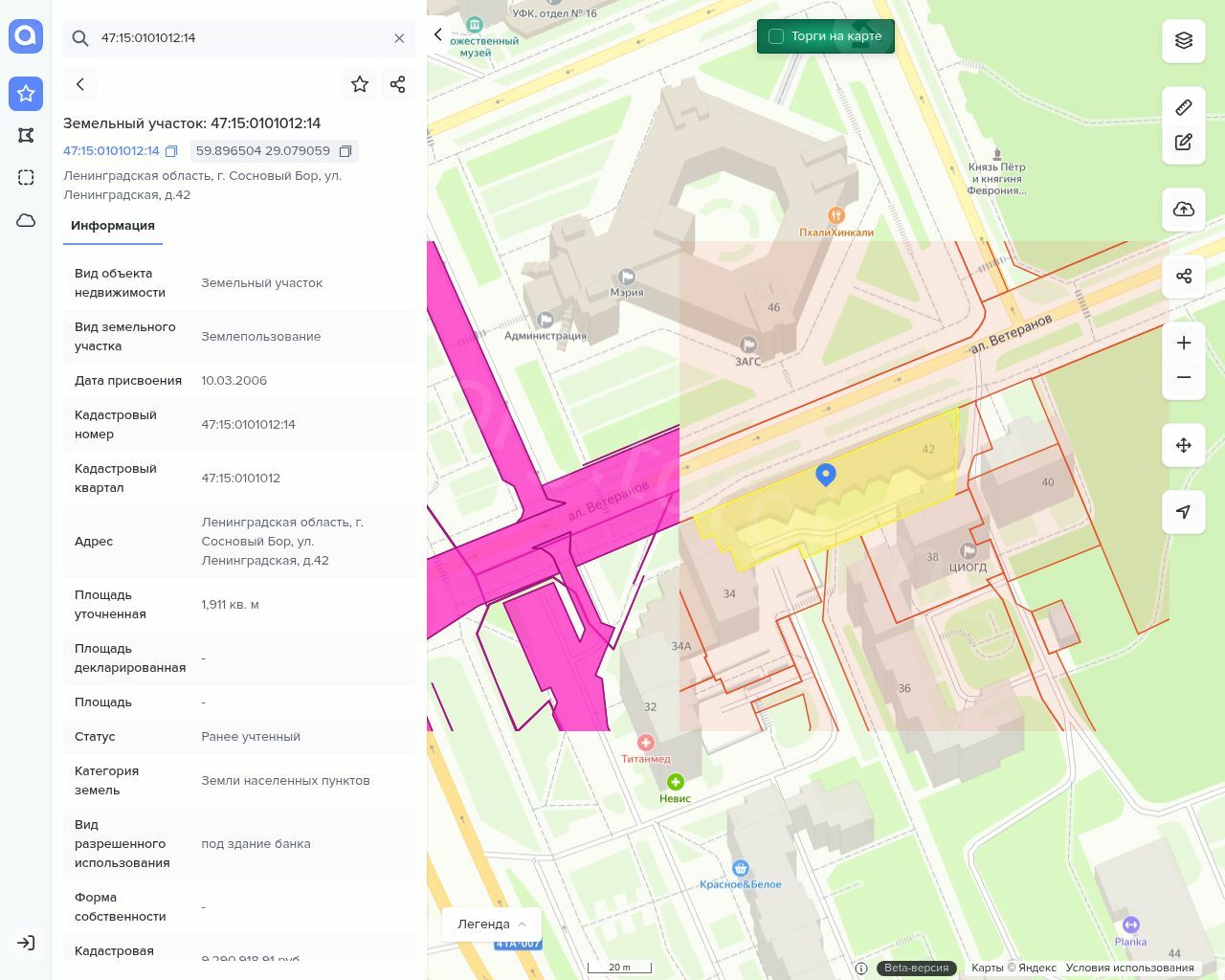Locate my position with navigation arrow

click(x=1184, y=512)
